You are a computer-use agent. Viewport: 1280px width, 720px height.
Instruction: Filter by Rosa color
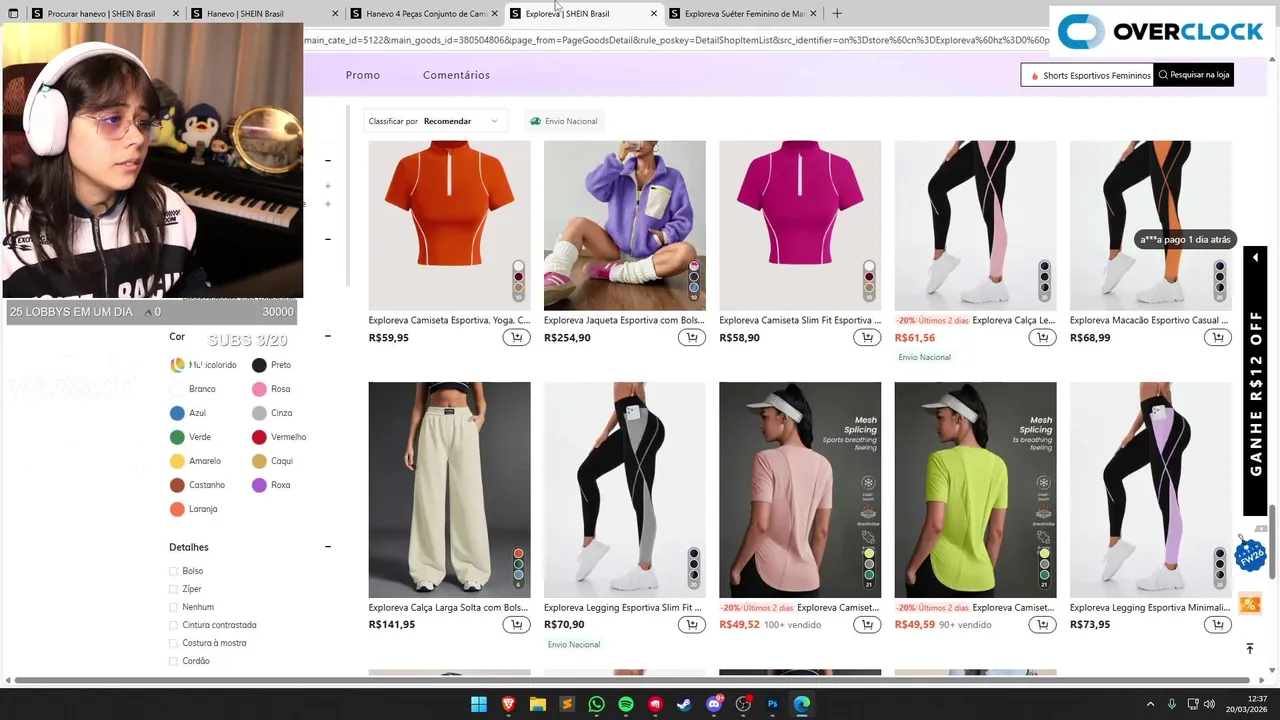(x=271, y=389)
